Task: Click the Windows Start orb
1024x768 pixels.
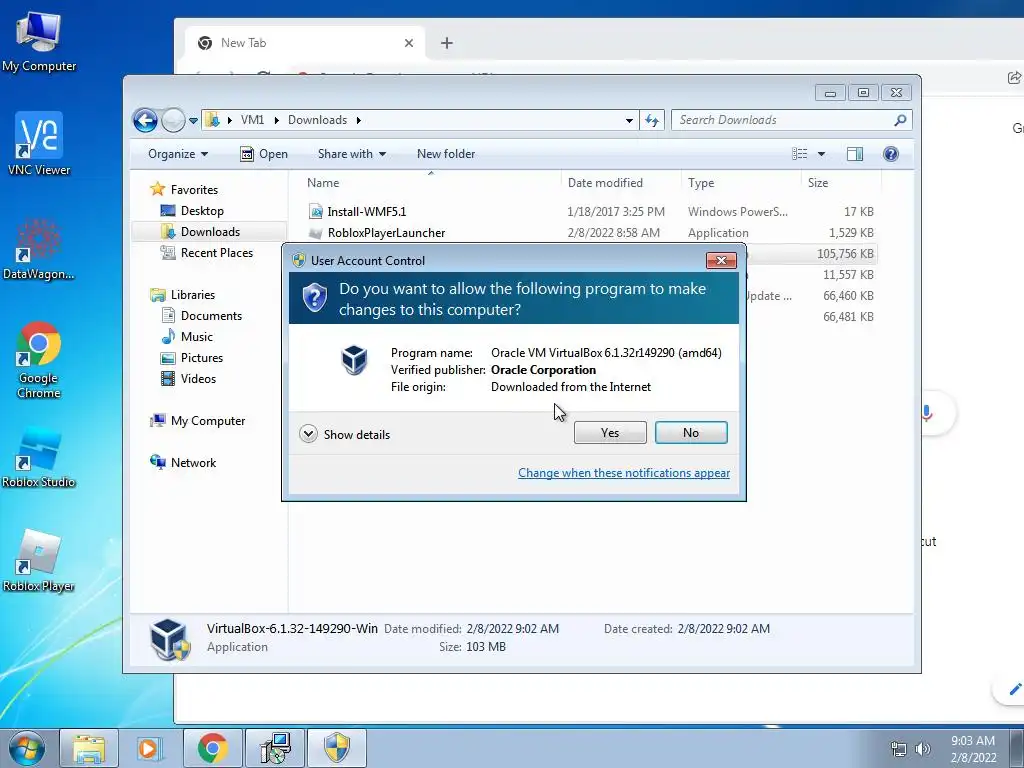Action: point(27,748)
